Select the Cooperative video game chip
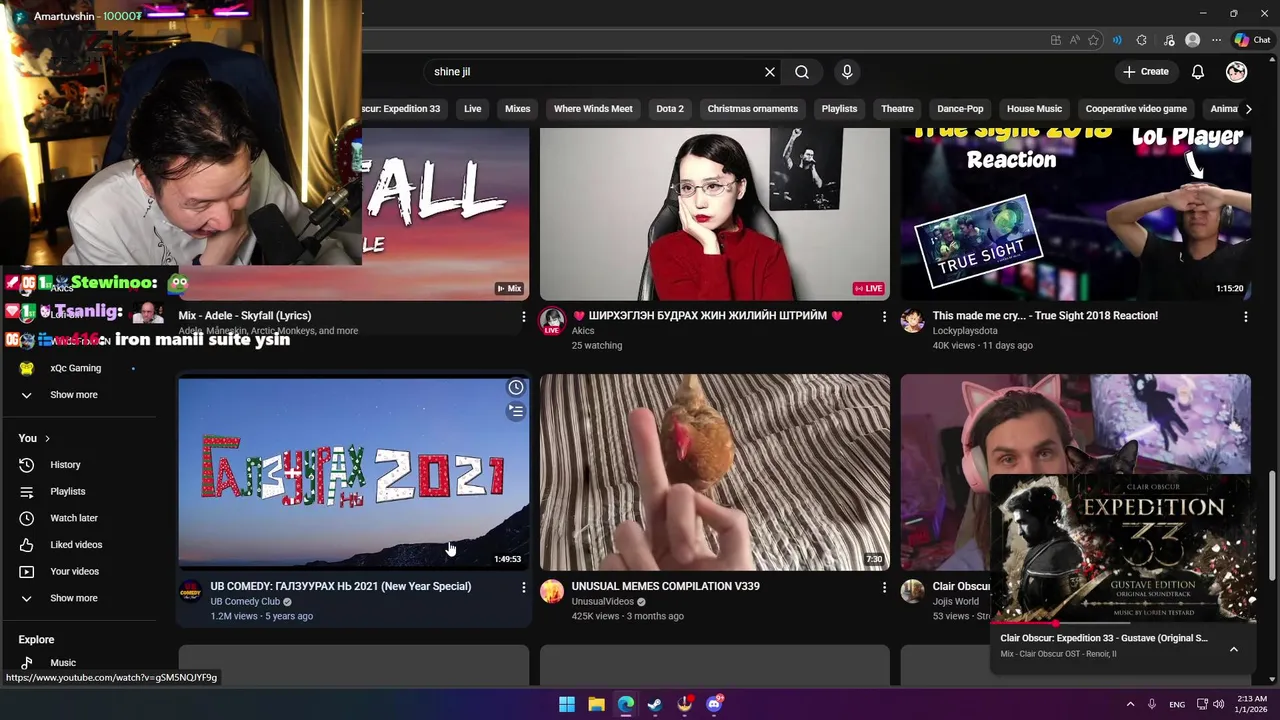 [x=1136, y=109]
